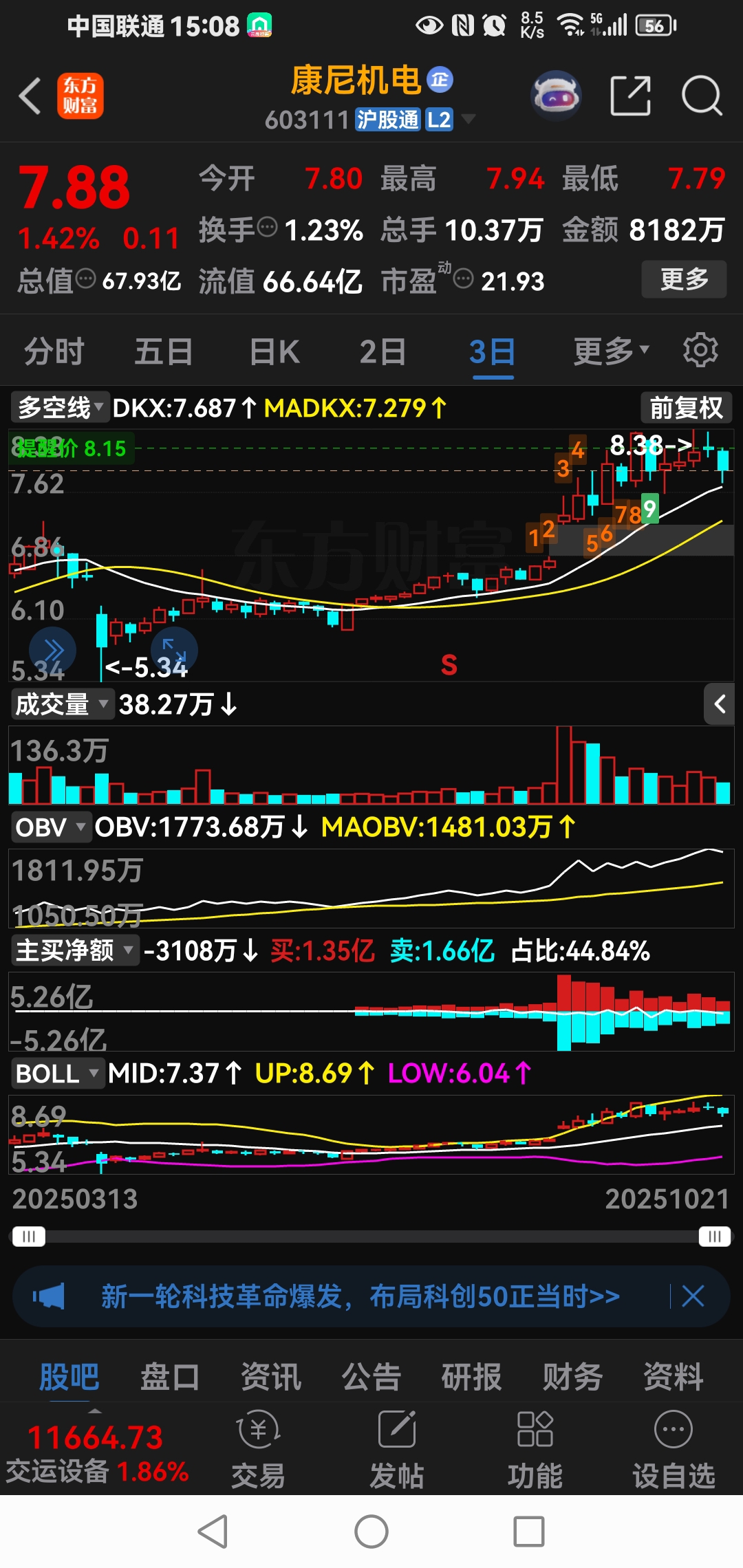The image size is (743, 1568).
Task: Close the 科创50 promotion banner
Action: point(693,1296)
